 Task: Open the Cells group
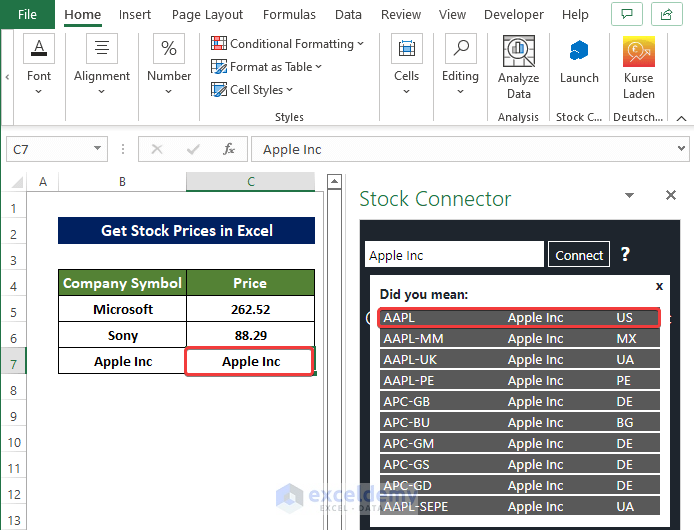[406, 65]
